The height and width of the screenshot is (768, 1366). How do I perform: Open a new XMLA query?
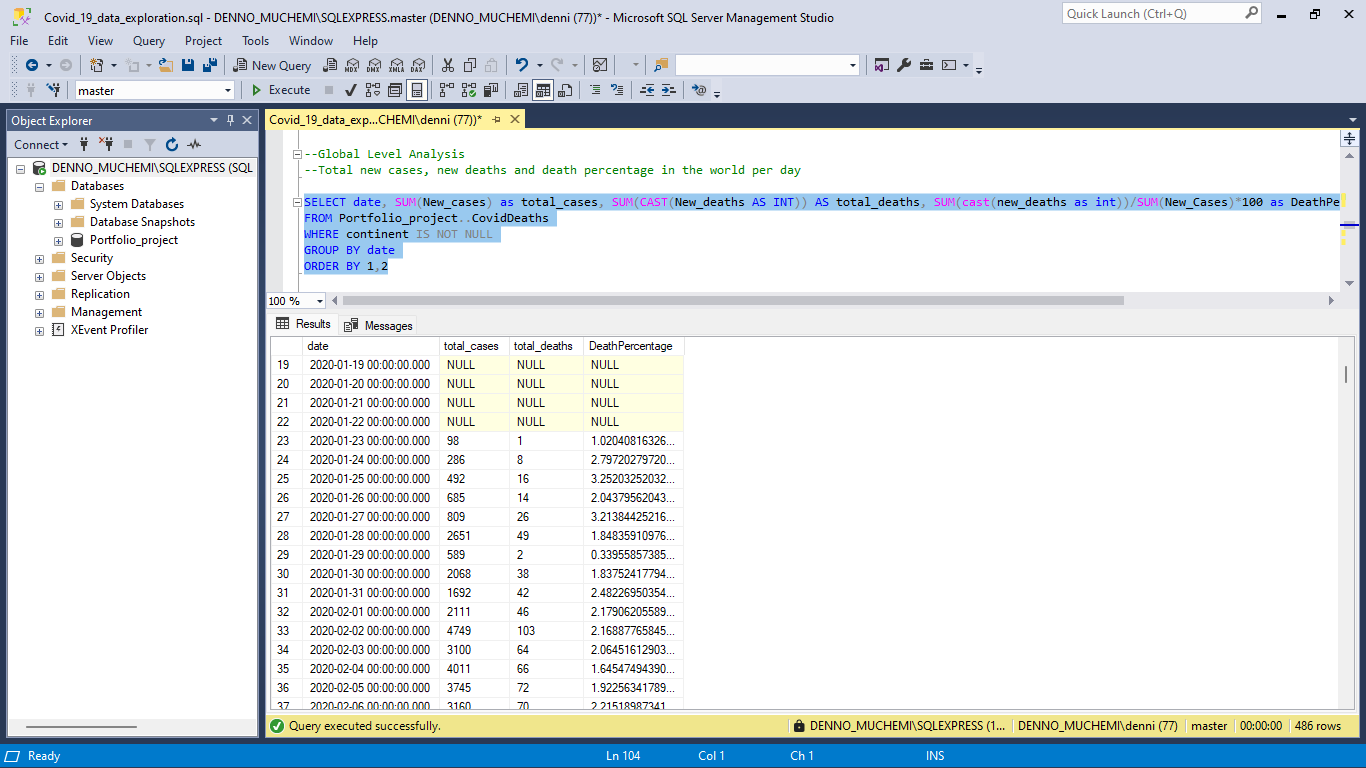[x=395, y=65]
